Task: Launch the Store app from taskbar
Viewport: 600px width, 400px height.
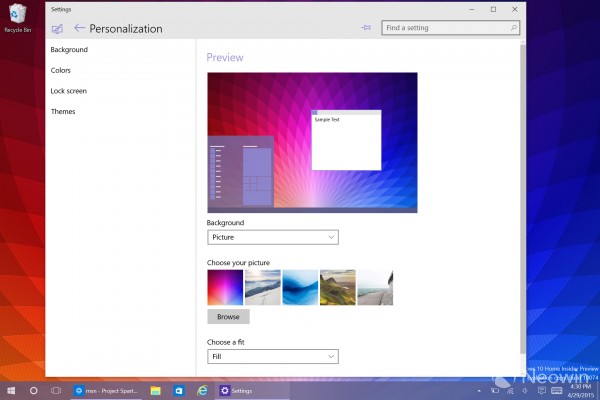Action: point(179,391)
